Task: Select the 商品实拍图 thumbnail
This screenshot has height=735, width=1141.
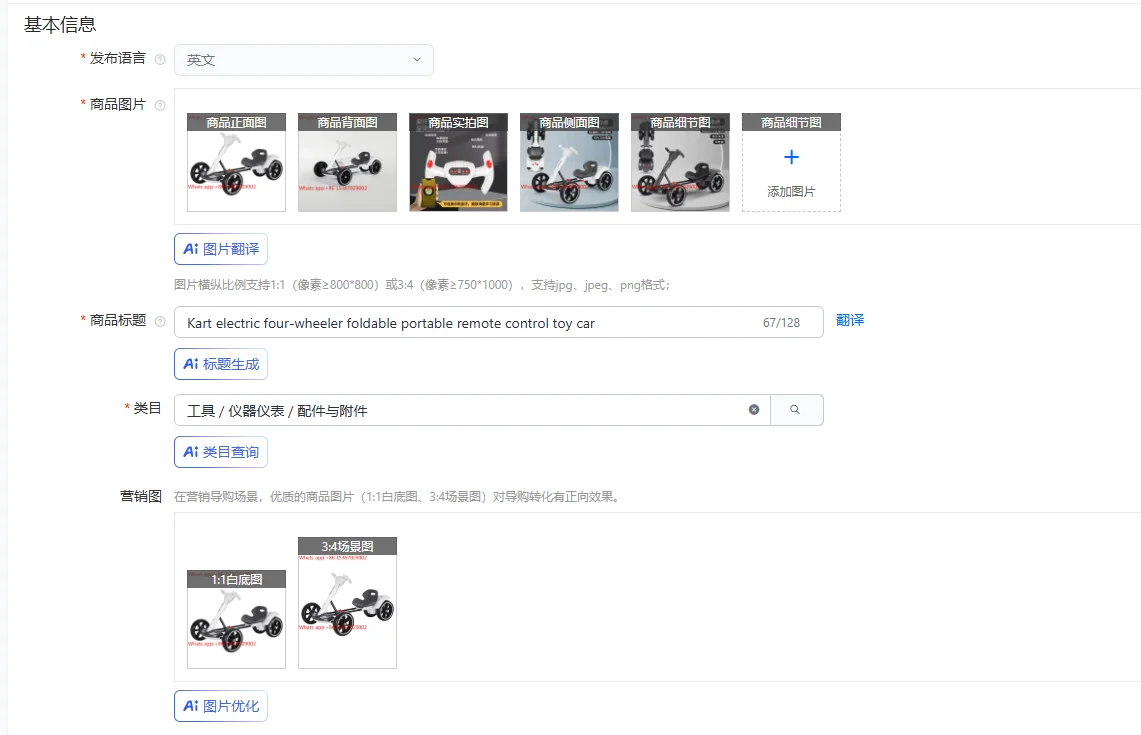Action: coord(458,162)
